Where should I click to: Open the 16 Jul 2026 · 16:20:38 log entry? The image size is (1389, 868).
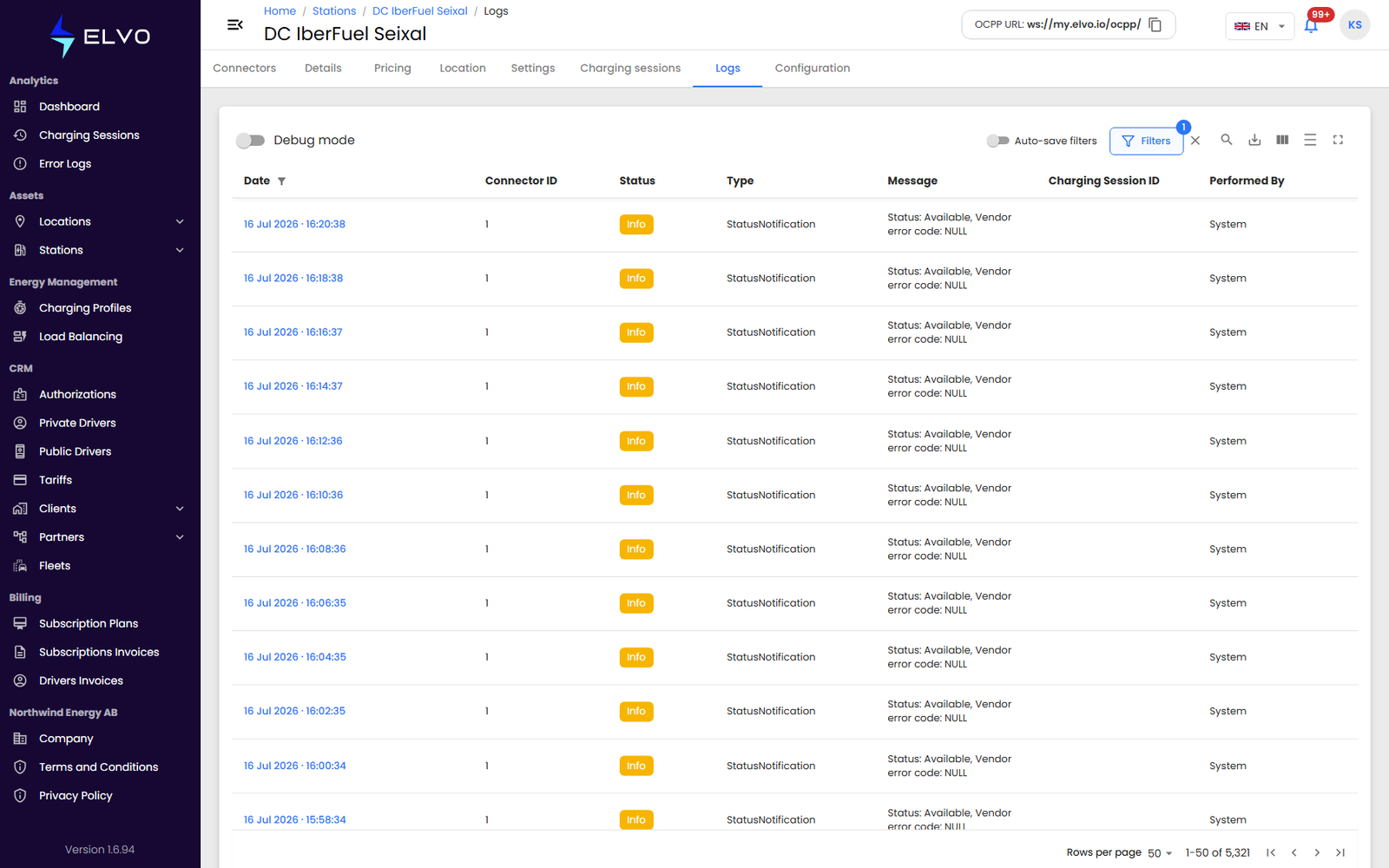click(294, 224)
